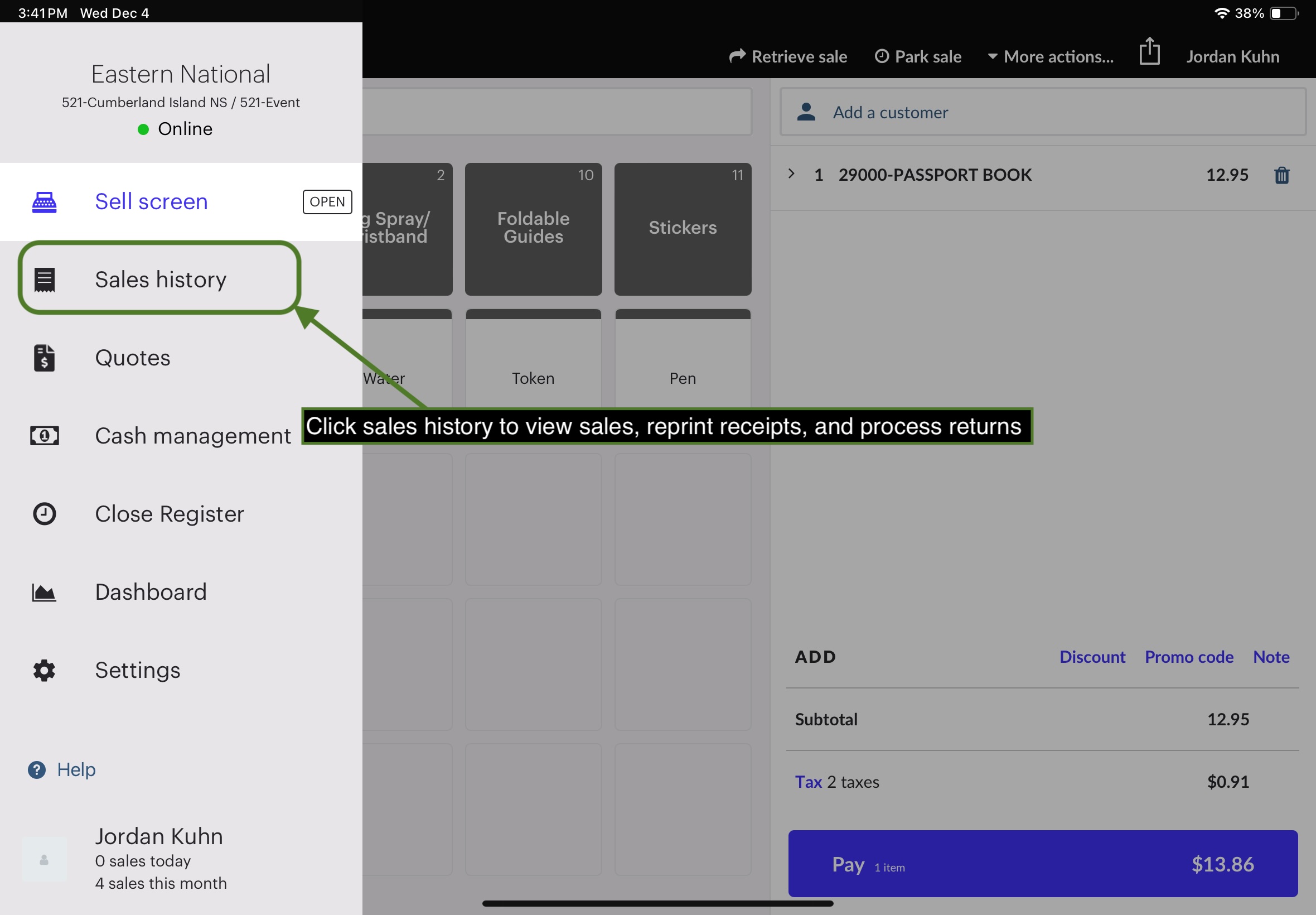Open the Tax details link
1316x915 pixels.
pyautogui.click(x=808, y=782)
